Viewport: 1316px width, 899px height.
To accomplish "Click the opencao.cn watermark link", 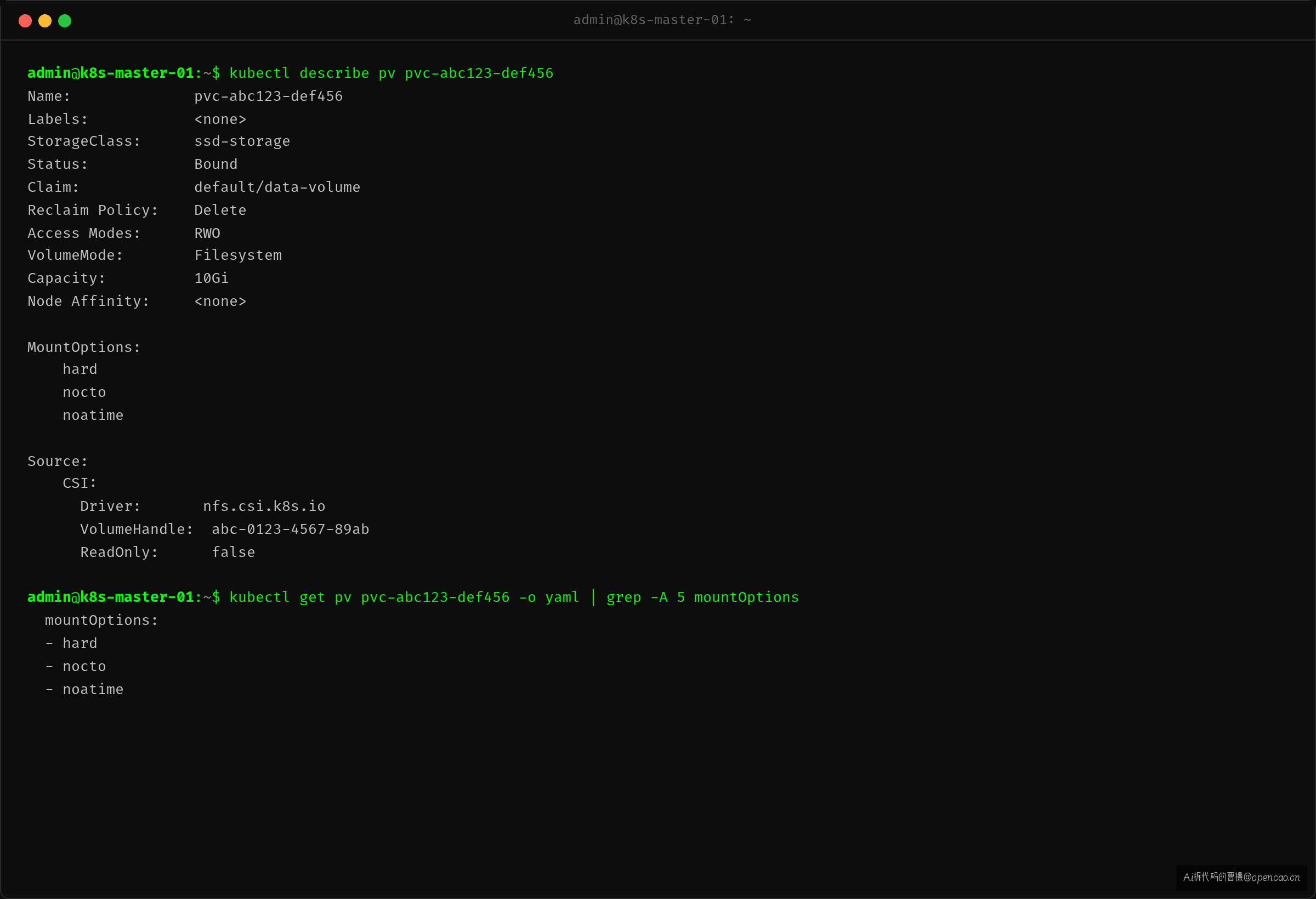I will click(1241, 878).
